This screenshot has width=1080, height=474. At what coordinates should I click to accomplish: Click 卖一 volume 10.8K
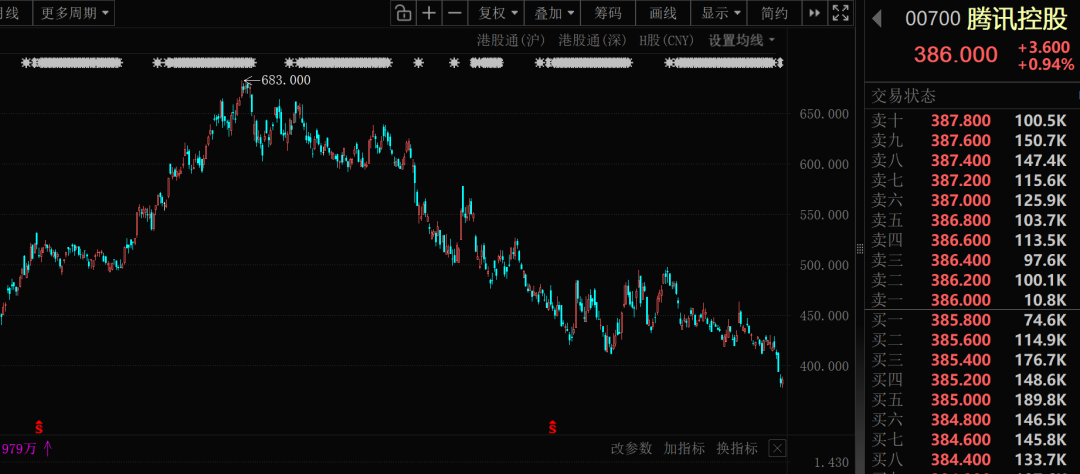click(x=1045, y=300)
